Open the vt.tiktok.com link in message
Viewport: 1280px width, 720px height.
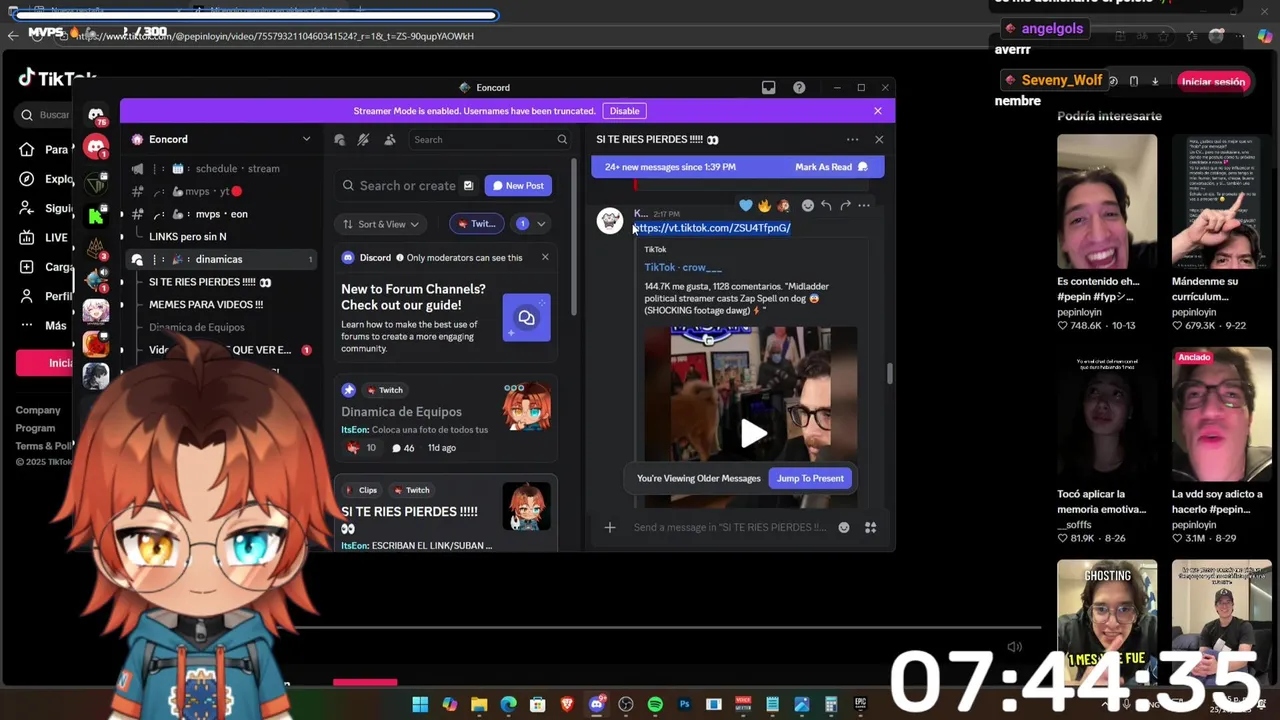[x=712, y=228]
